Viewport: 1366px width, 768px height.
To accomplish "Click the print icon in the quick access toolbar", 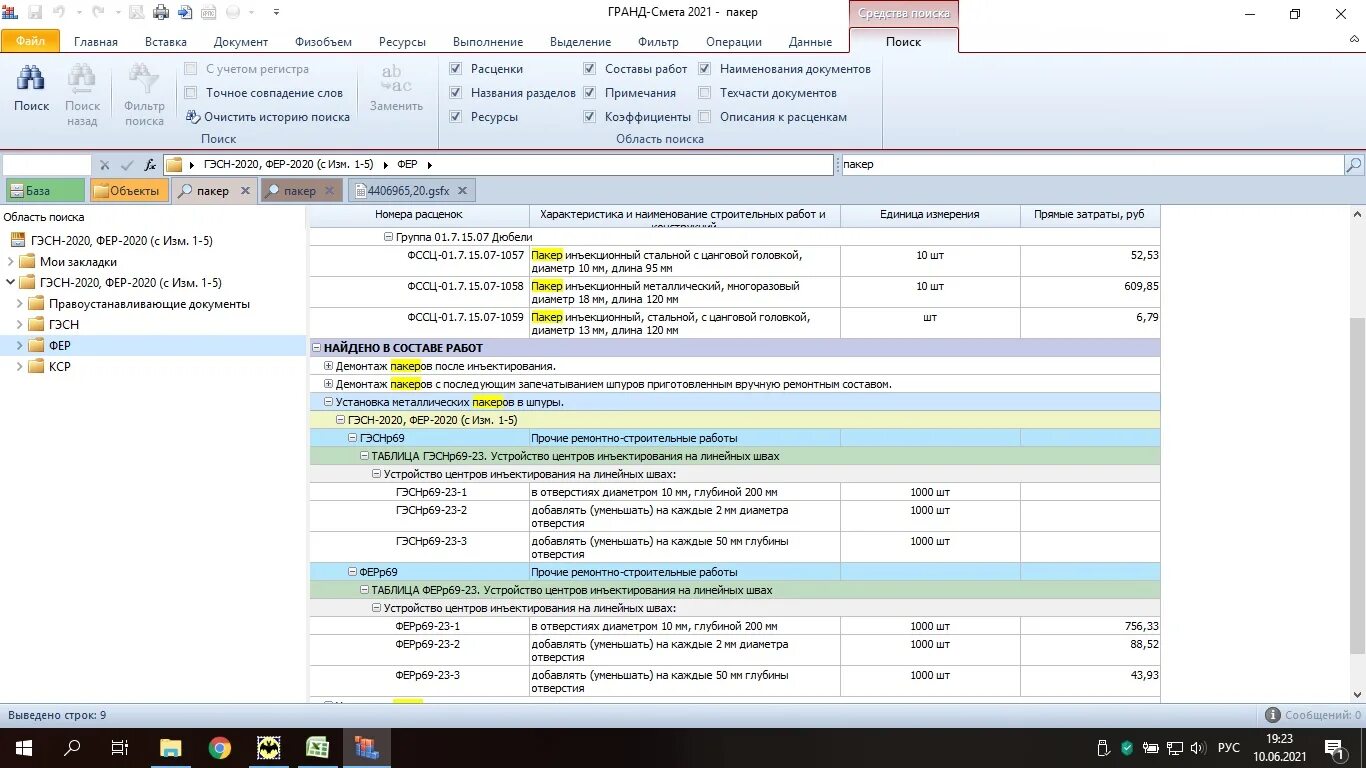I will (x=161, y=13).
